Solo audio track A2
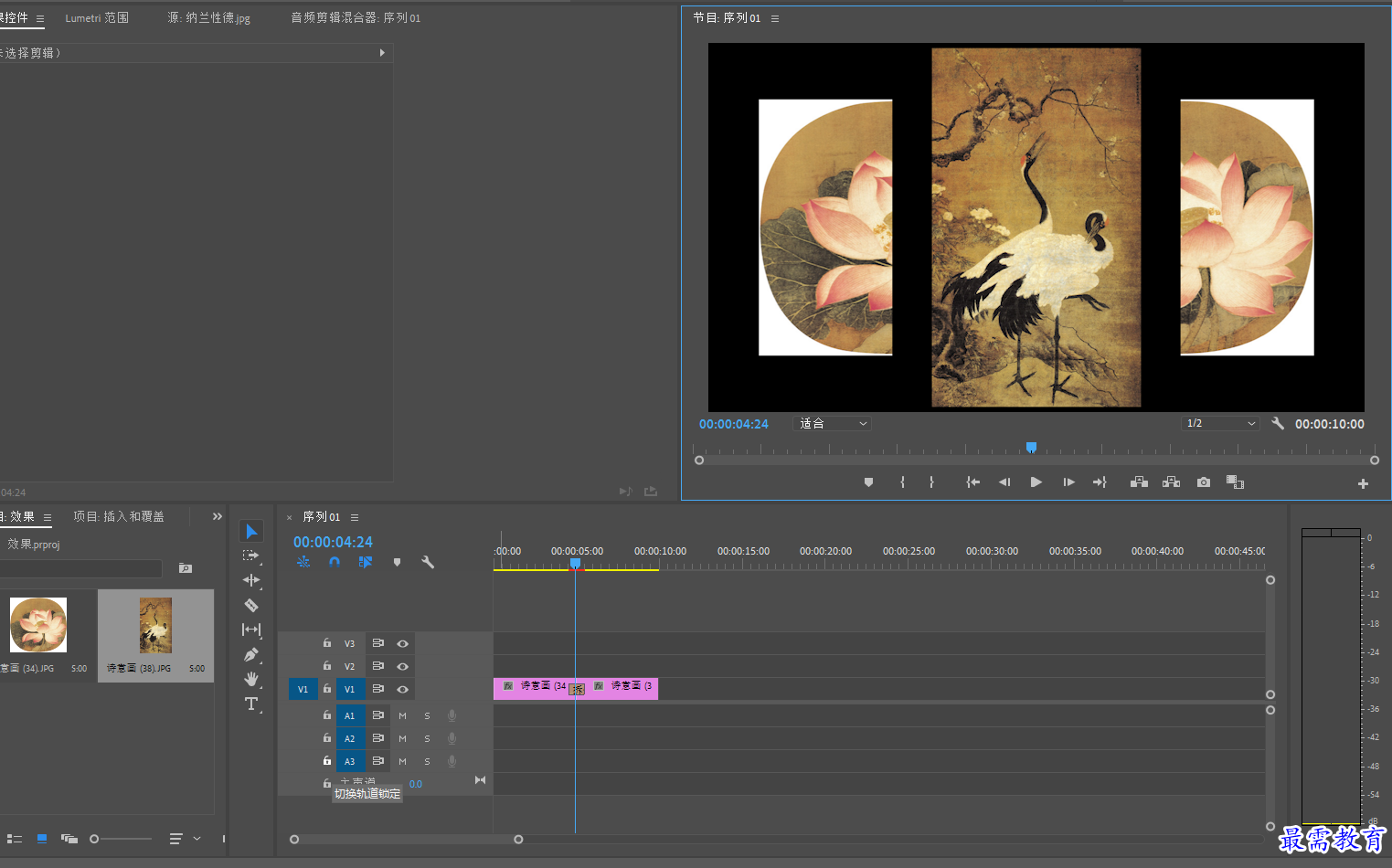 (x=427, y=738)
